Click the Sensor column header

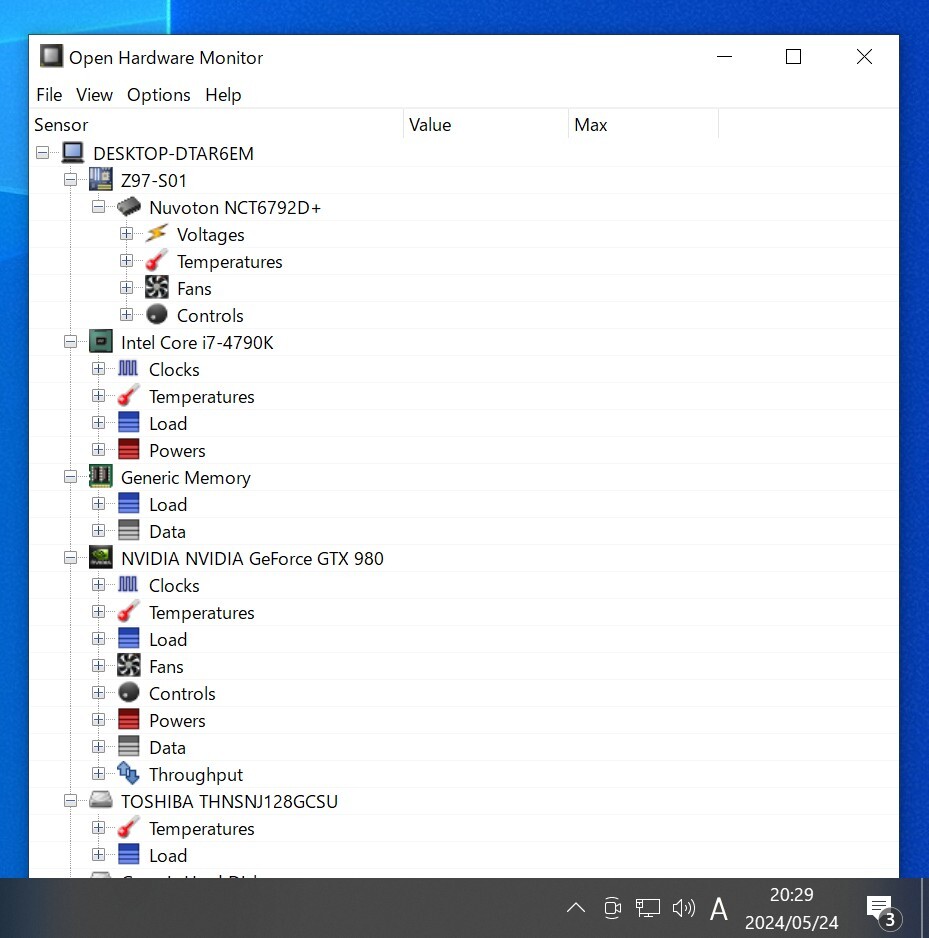tap(216, 124)
